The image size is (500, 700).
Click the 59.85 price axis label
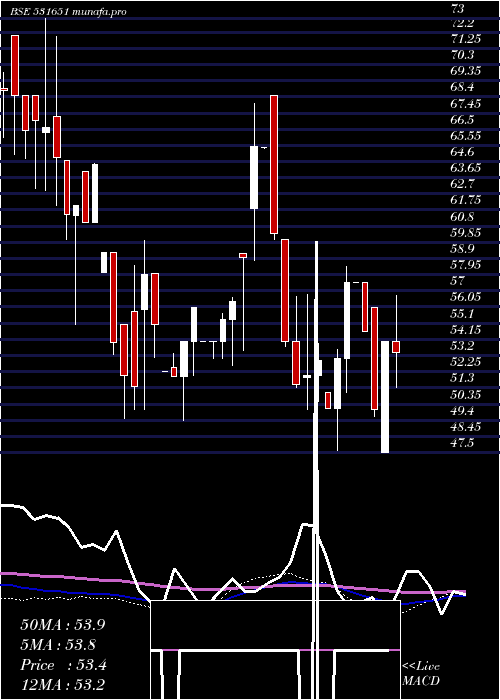coord(466,233)
